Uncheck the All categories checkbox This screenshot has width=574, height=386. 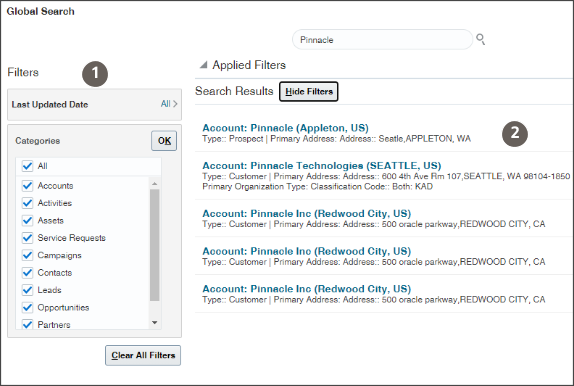tap(27, 166)
